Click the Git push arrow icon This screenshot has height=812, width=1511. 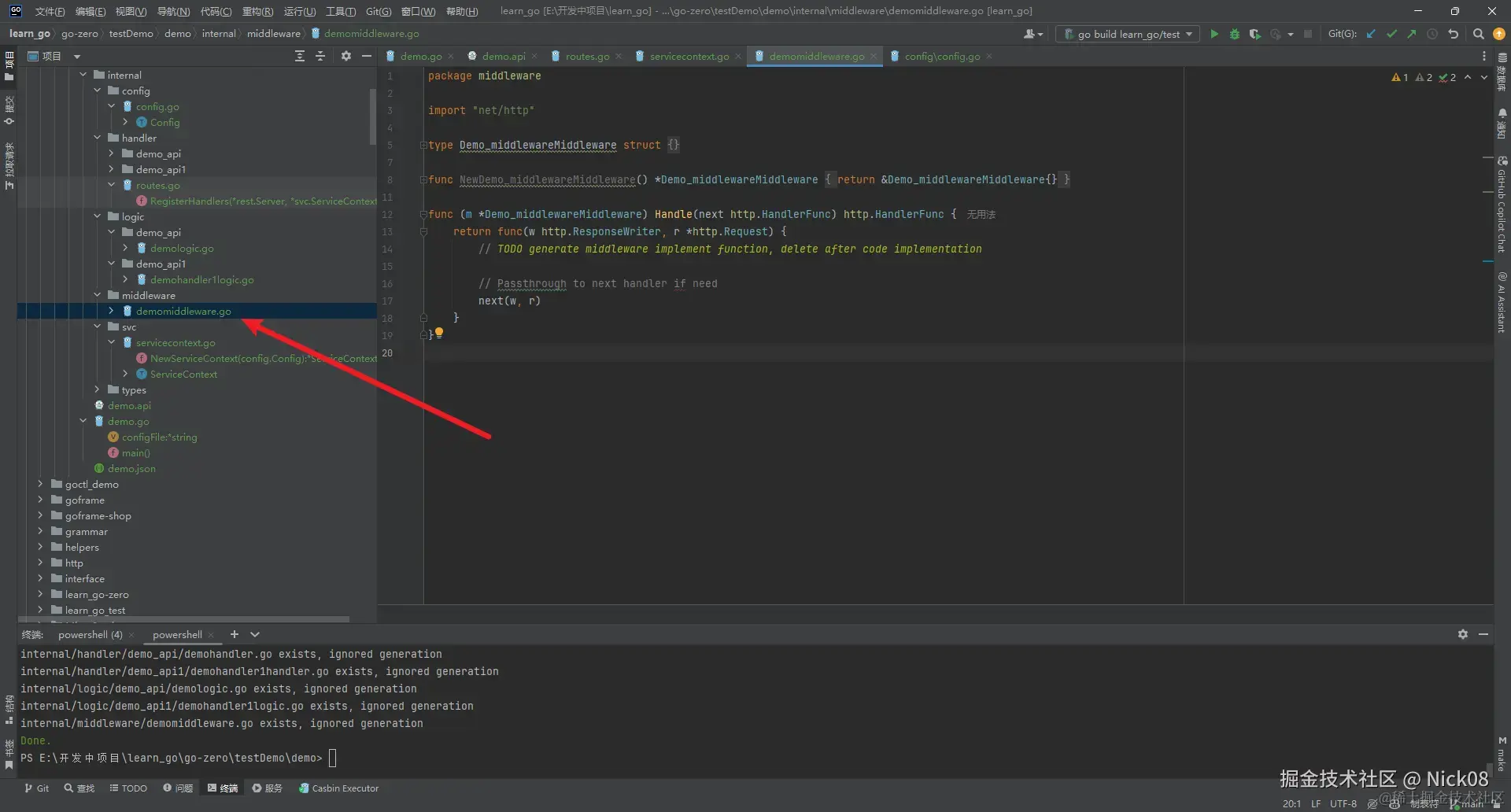coord(1412,34)
